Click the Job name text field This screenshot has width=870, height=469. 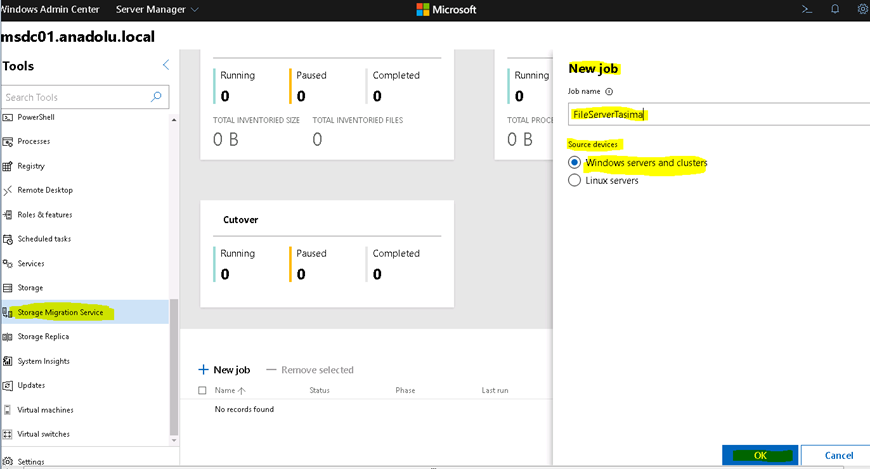pyautogui.click(x=719, y=114)
